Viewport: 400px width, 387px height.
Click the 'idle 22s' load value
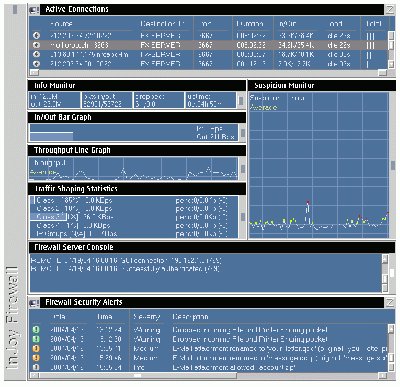pyautogui.click(x=339, y=45)
